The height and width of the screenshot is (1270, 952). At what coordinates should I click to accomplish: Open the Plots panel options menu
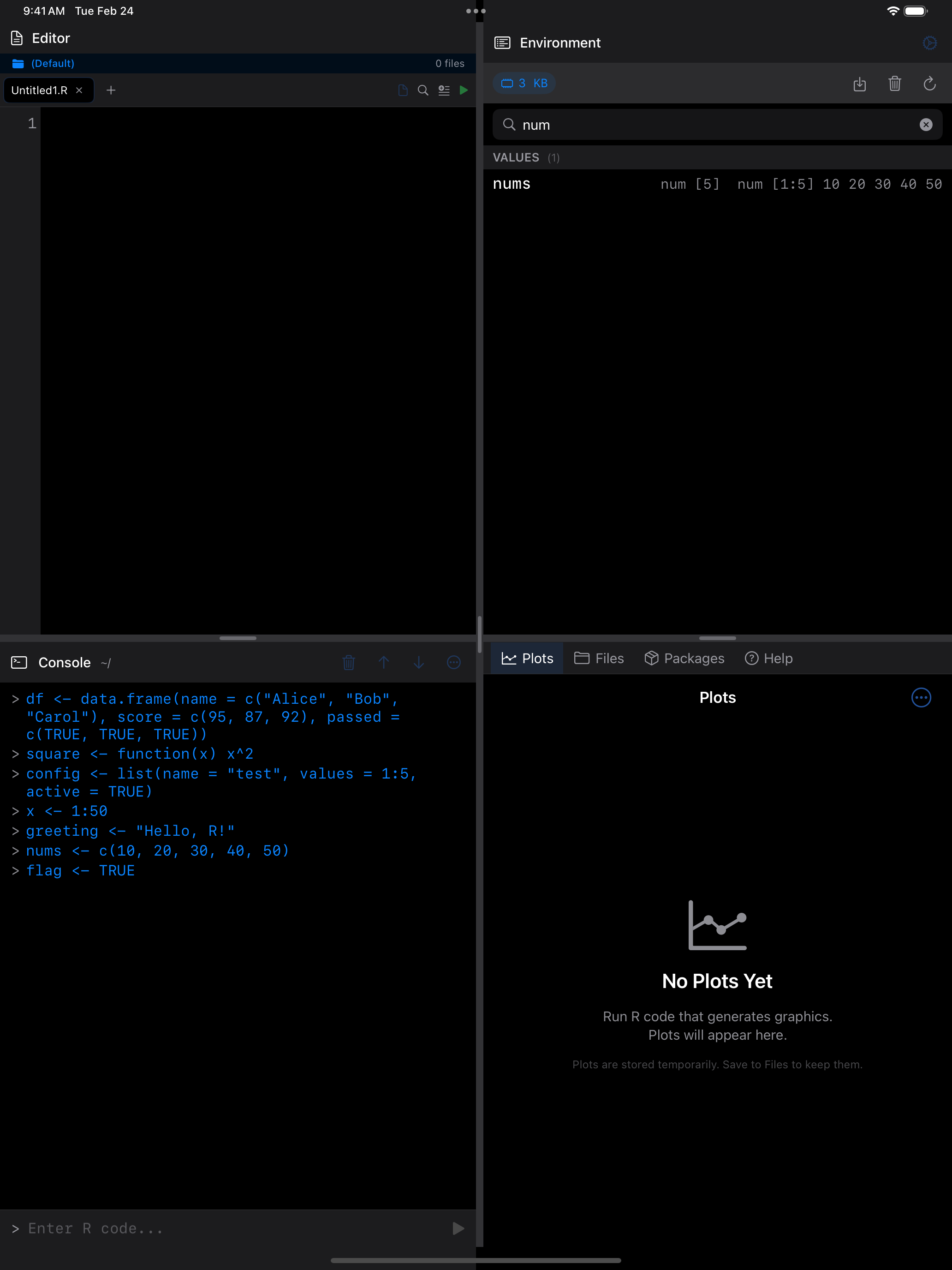[921, 698]
